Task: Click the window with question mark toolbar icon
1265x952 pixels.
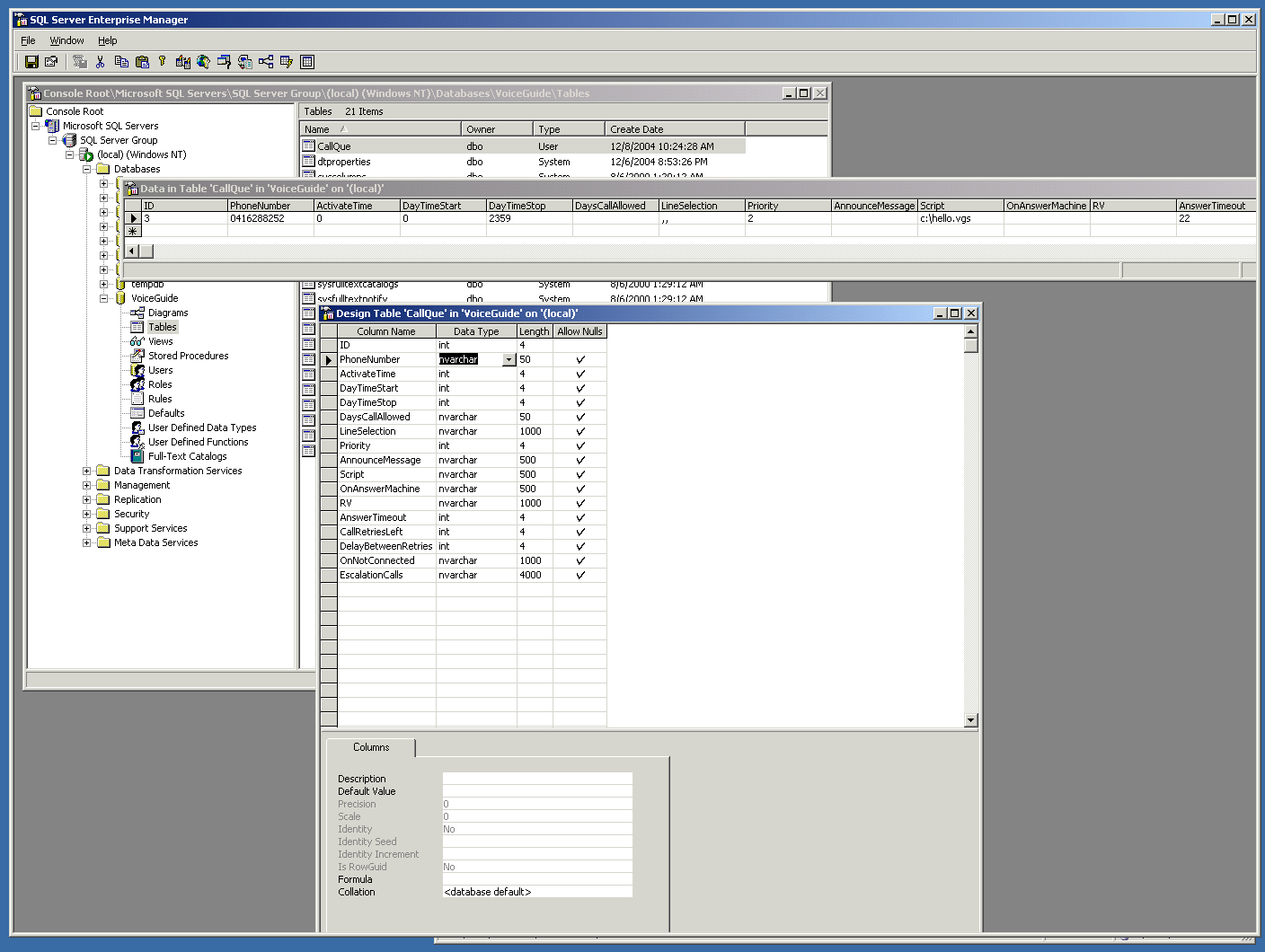Action: pyautogui.click(x=225, y=62)
